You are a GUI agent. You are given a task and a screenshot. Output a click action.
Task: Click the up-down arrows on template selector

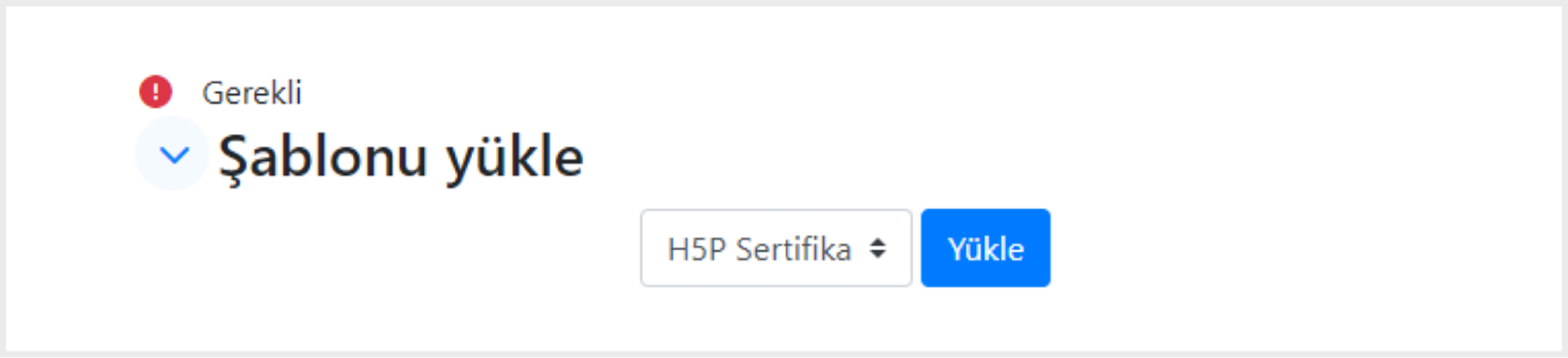click(x=878, y=248)
